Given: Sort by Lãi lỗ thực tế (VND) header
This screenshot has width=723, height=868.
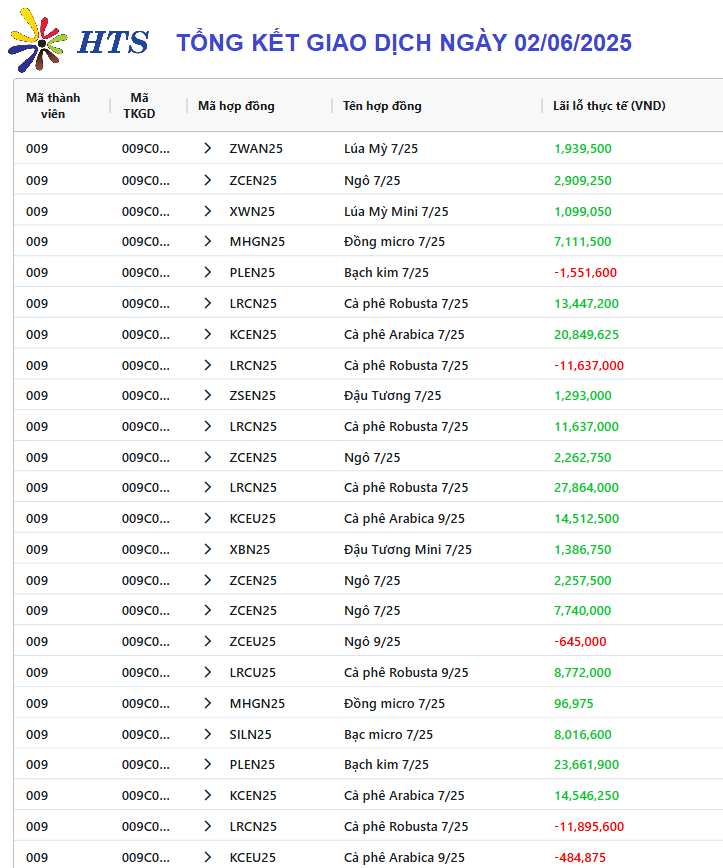Looking at the screenshot, I should pos(609,106).
